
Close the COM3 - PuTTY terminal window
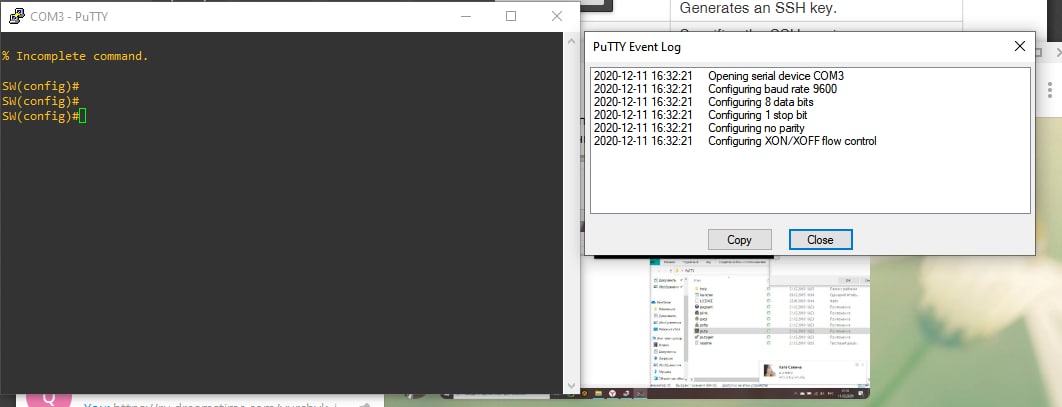coord(557,16)
